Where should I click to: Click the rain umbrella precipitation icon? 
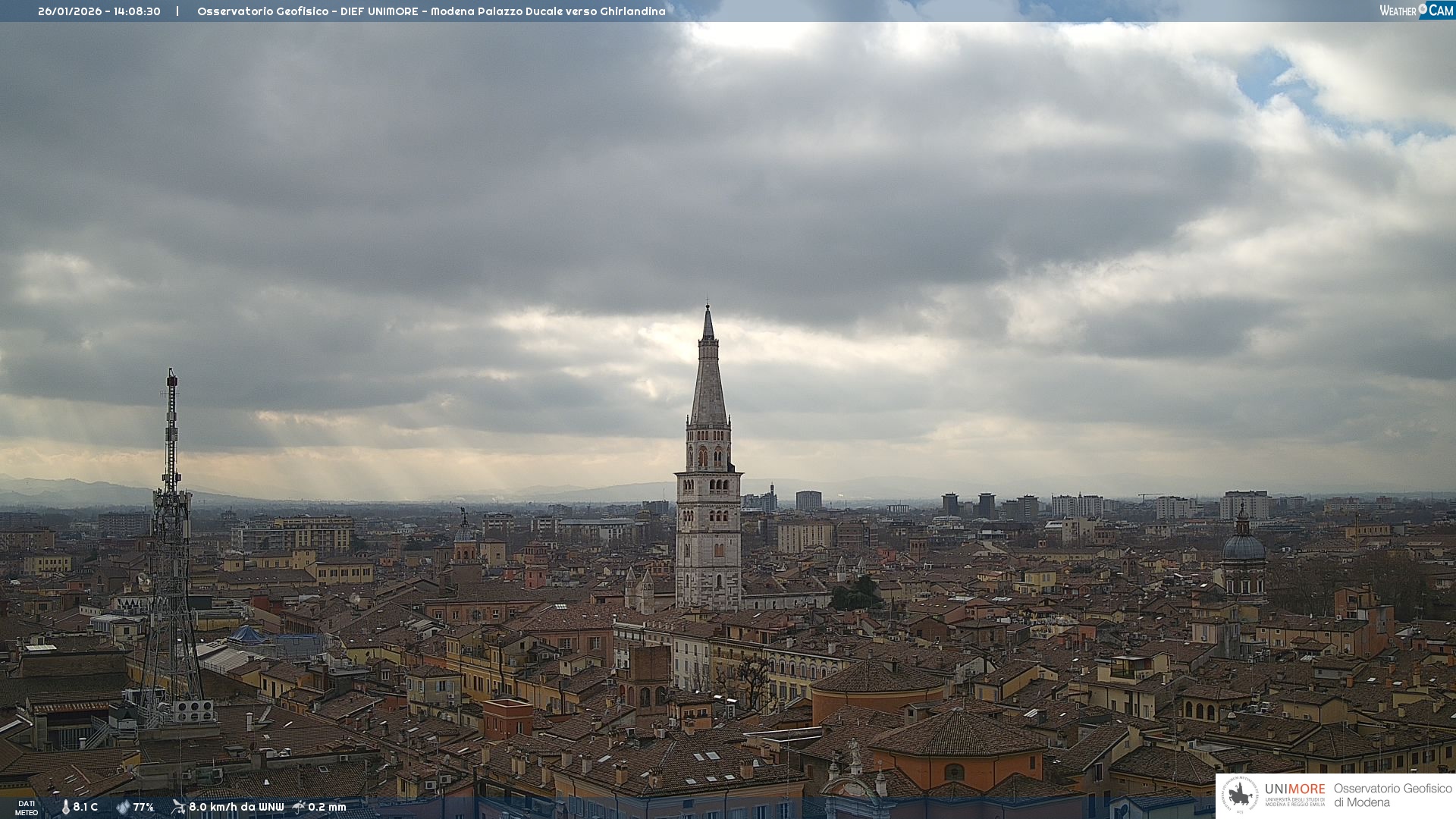click(x=299, y=807)
